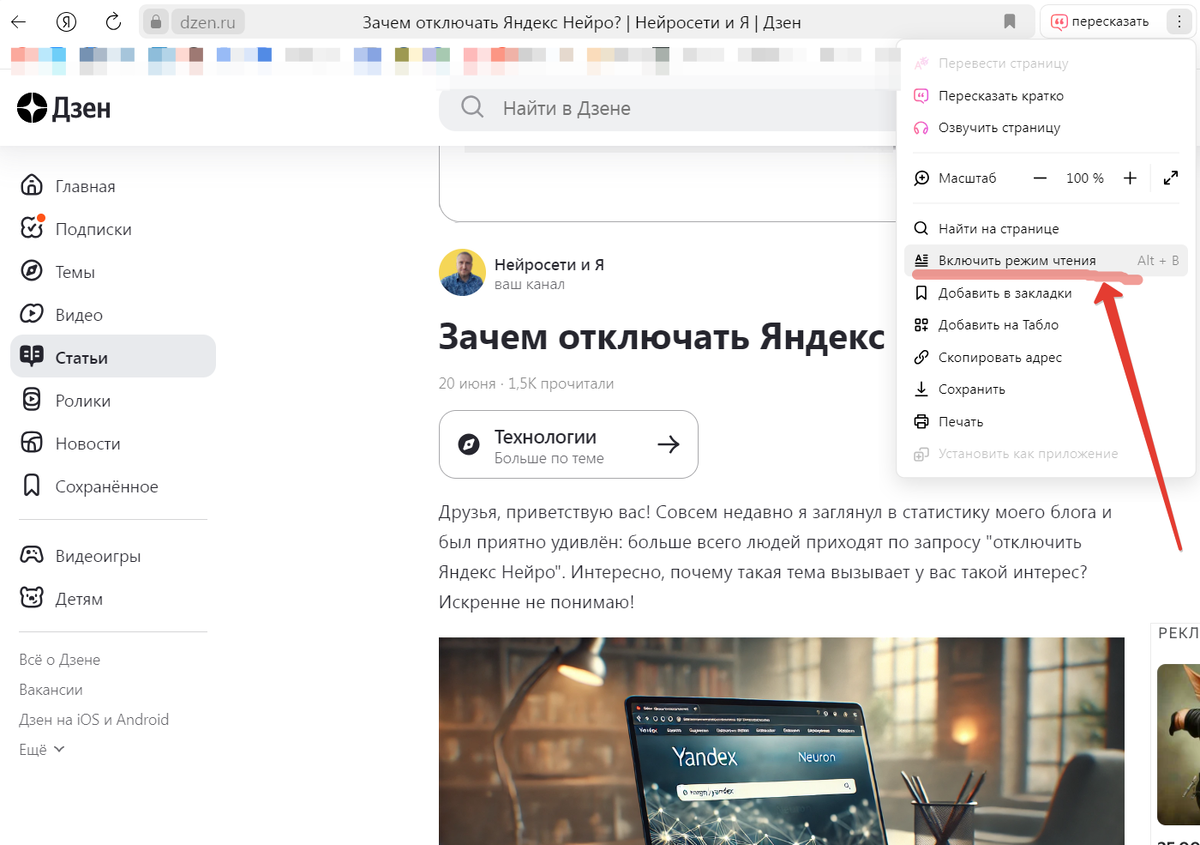Click the magnifier icon in Дзен search

click(x=473, y=107)
